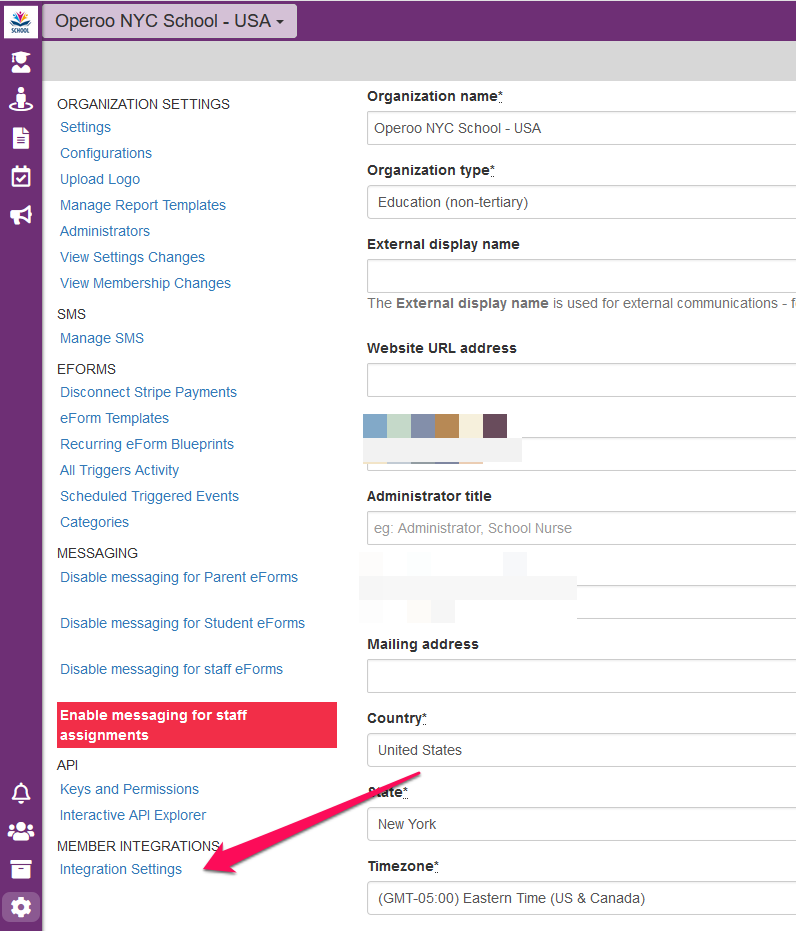Select the dark plum color swatch
The image size is (796, 931).
(x=495, y=426)
